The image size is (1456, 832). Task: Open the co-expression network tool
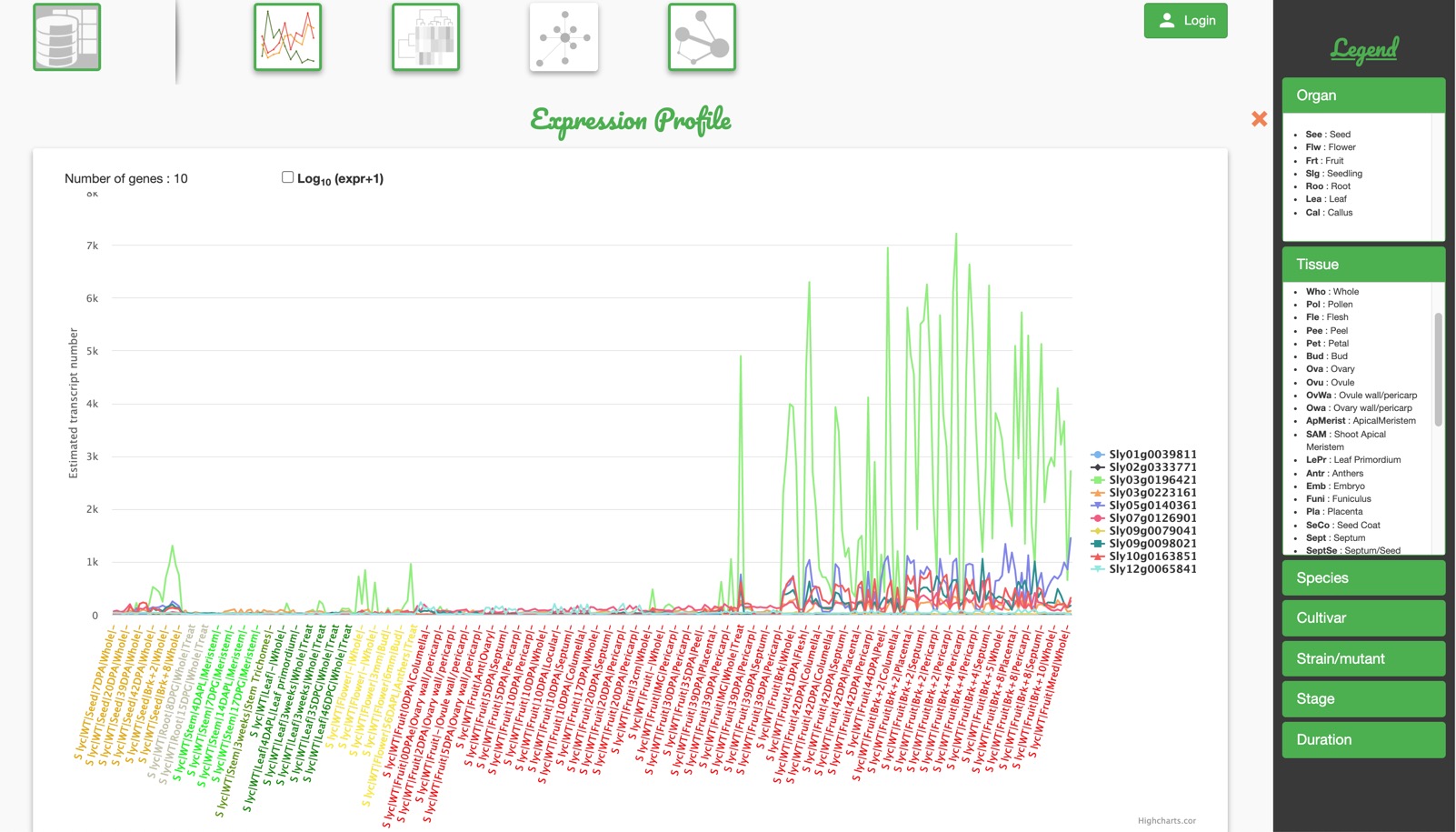(x=701, y=37)
